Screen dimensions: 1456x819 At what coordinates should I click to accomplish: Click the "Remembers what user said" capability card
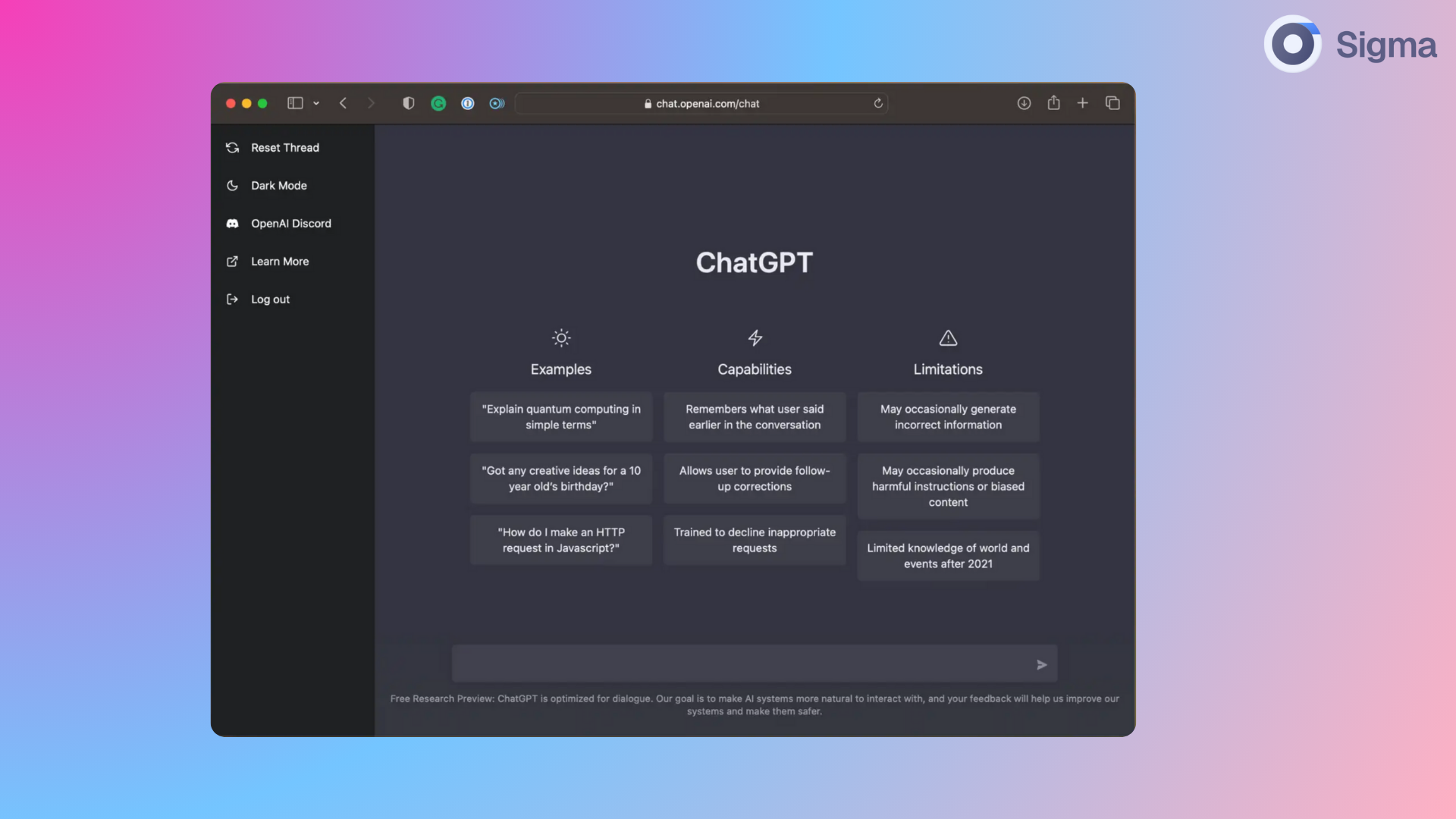[x=755, y=417]
